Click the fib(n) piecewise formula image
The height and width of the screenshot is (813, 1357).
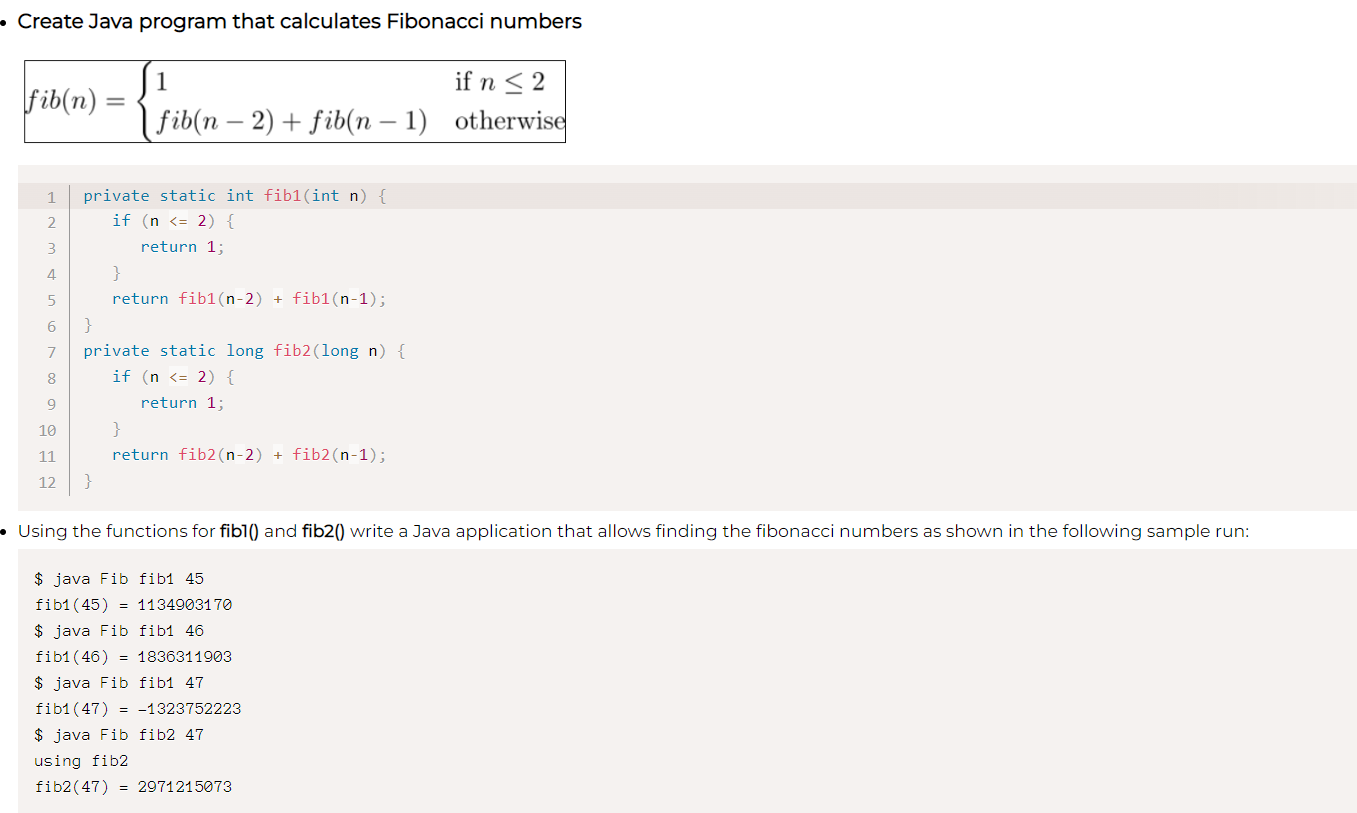click(x=294, y=101)
